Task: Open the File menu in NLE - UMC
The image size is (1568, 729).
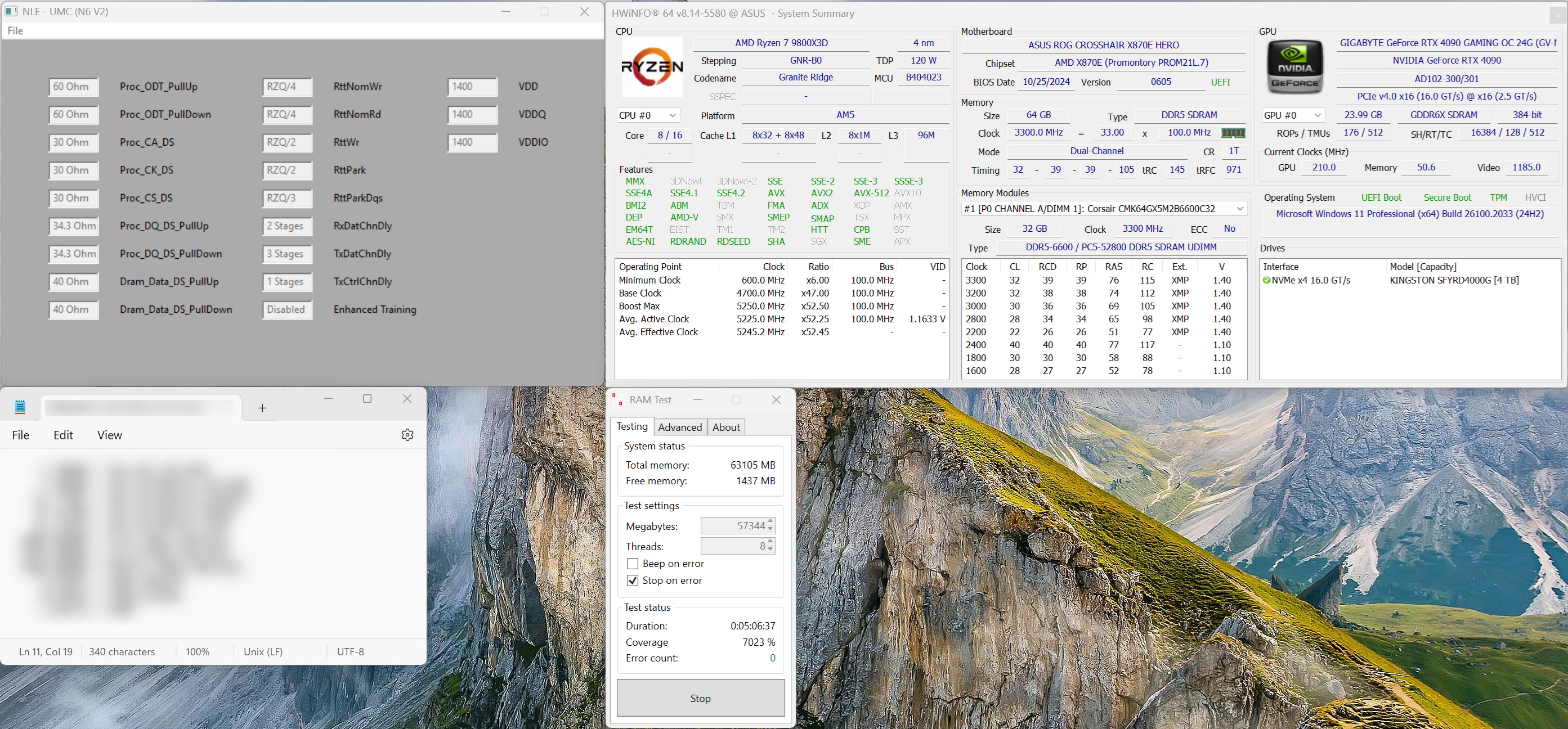Action: [x=15, y=30]
